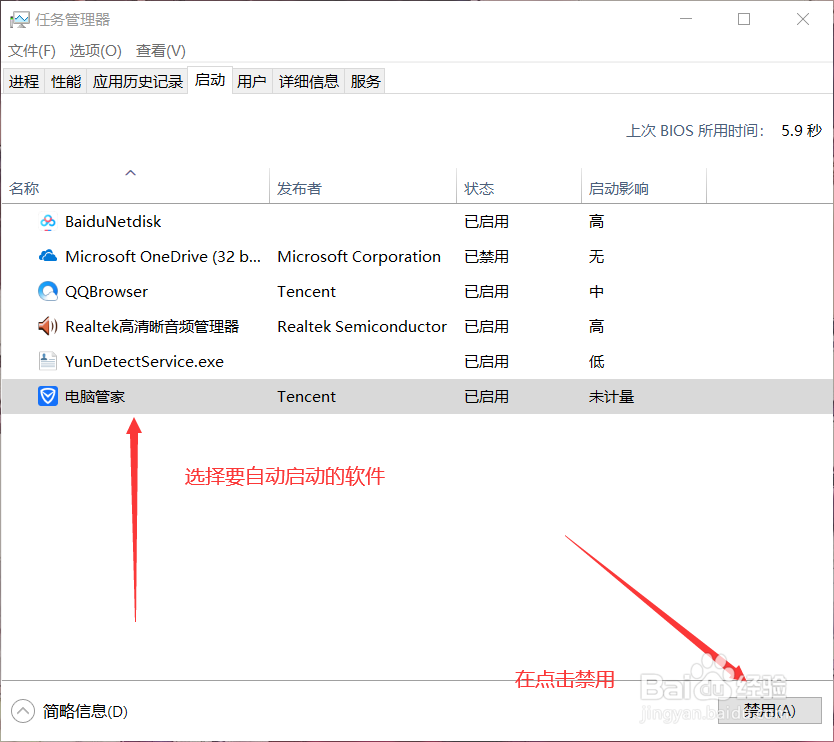Click the Realtek Semiconductor publisher cell
This screenshot has height=742, width=834.
coord(362,327)
